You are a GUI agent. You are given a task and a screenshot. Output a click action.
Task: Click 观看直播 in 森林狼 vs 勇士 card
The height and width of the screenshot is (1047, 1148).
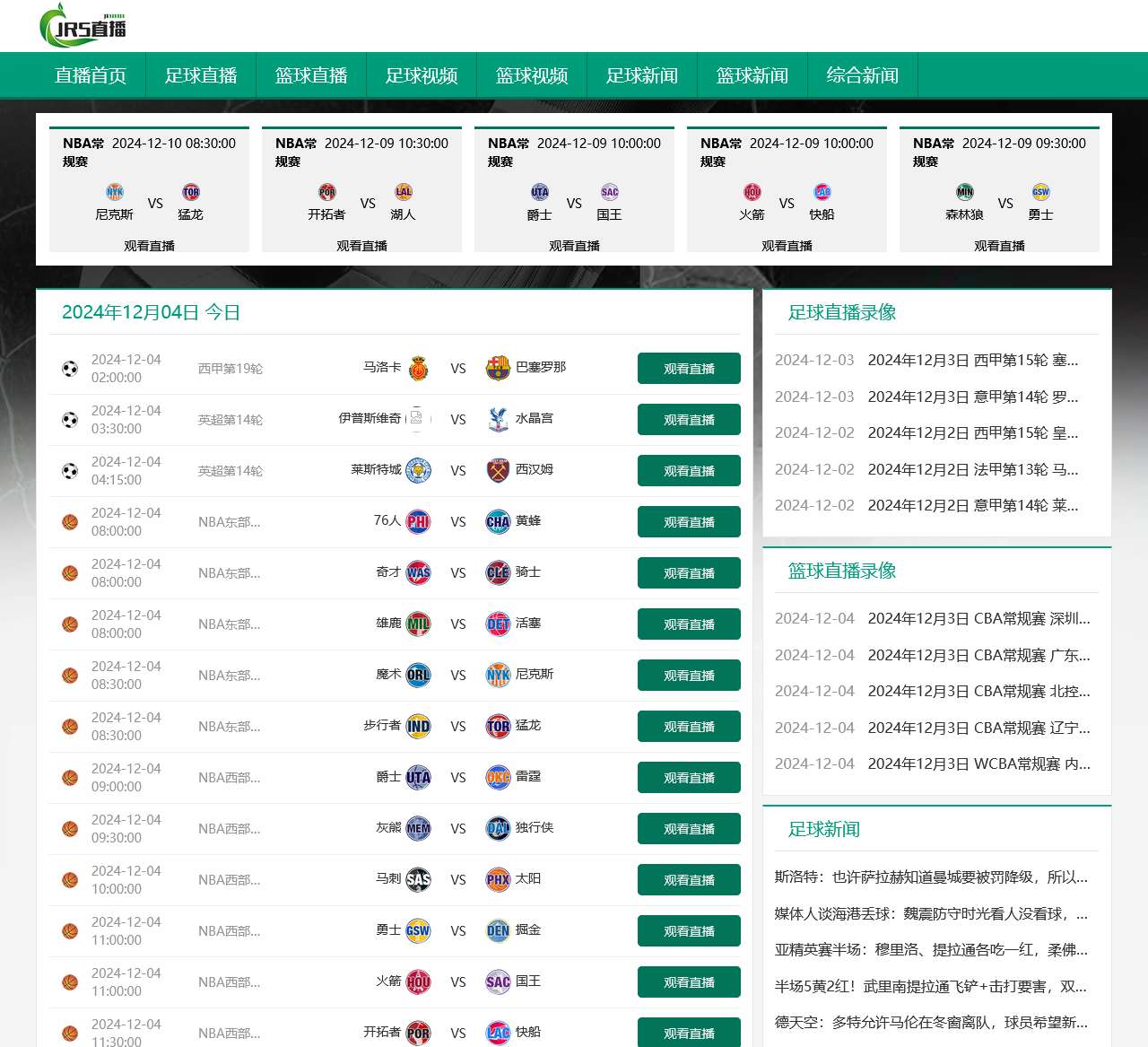tap(999, 246)
